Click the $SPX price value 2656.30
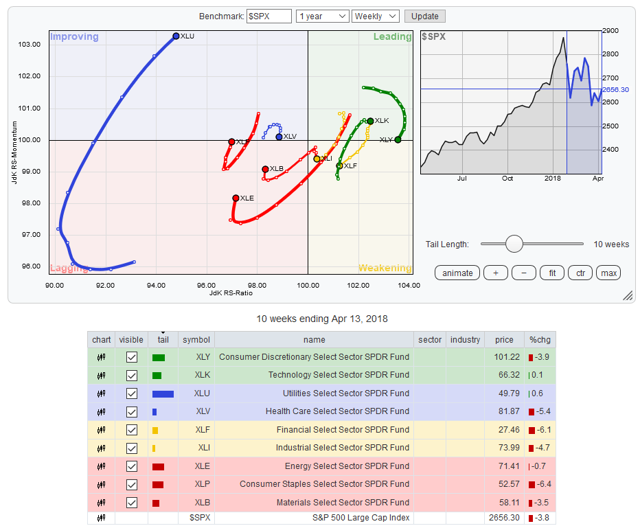640x526 pixels. tap(504, 518)
